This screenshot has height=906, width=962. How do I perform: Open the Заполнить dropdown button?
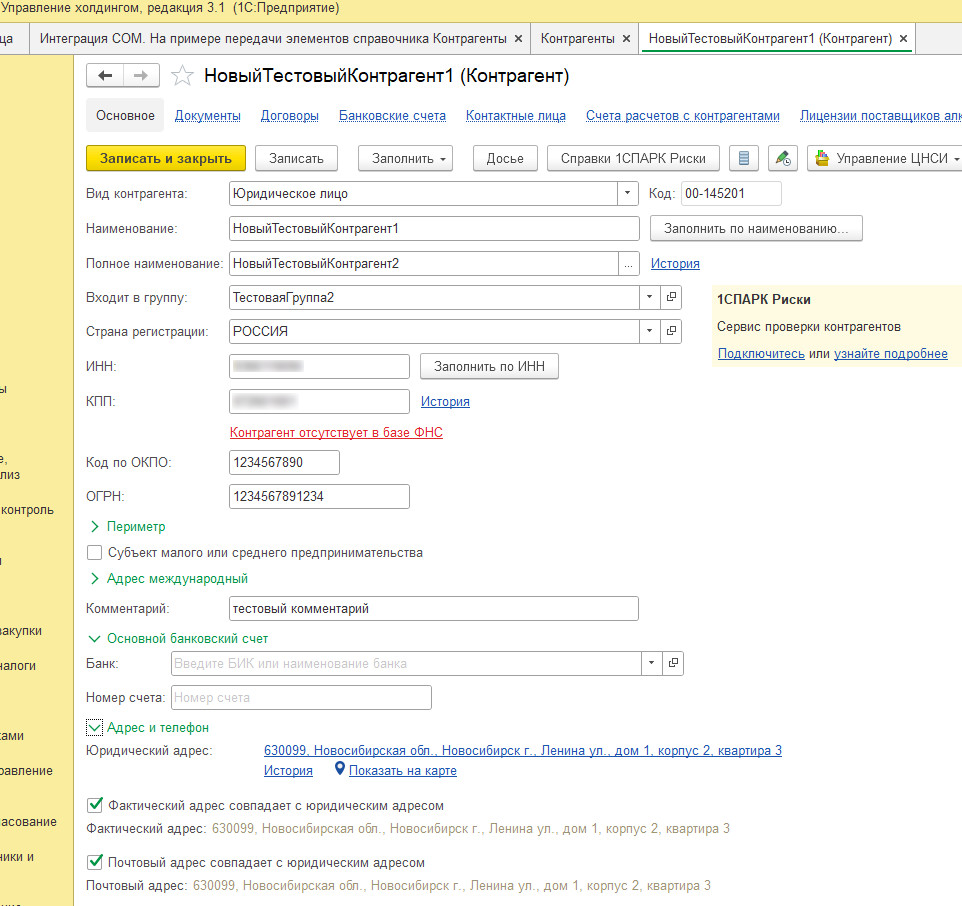[x=406, y=158]
